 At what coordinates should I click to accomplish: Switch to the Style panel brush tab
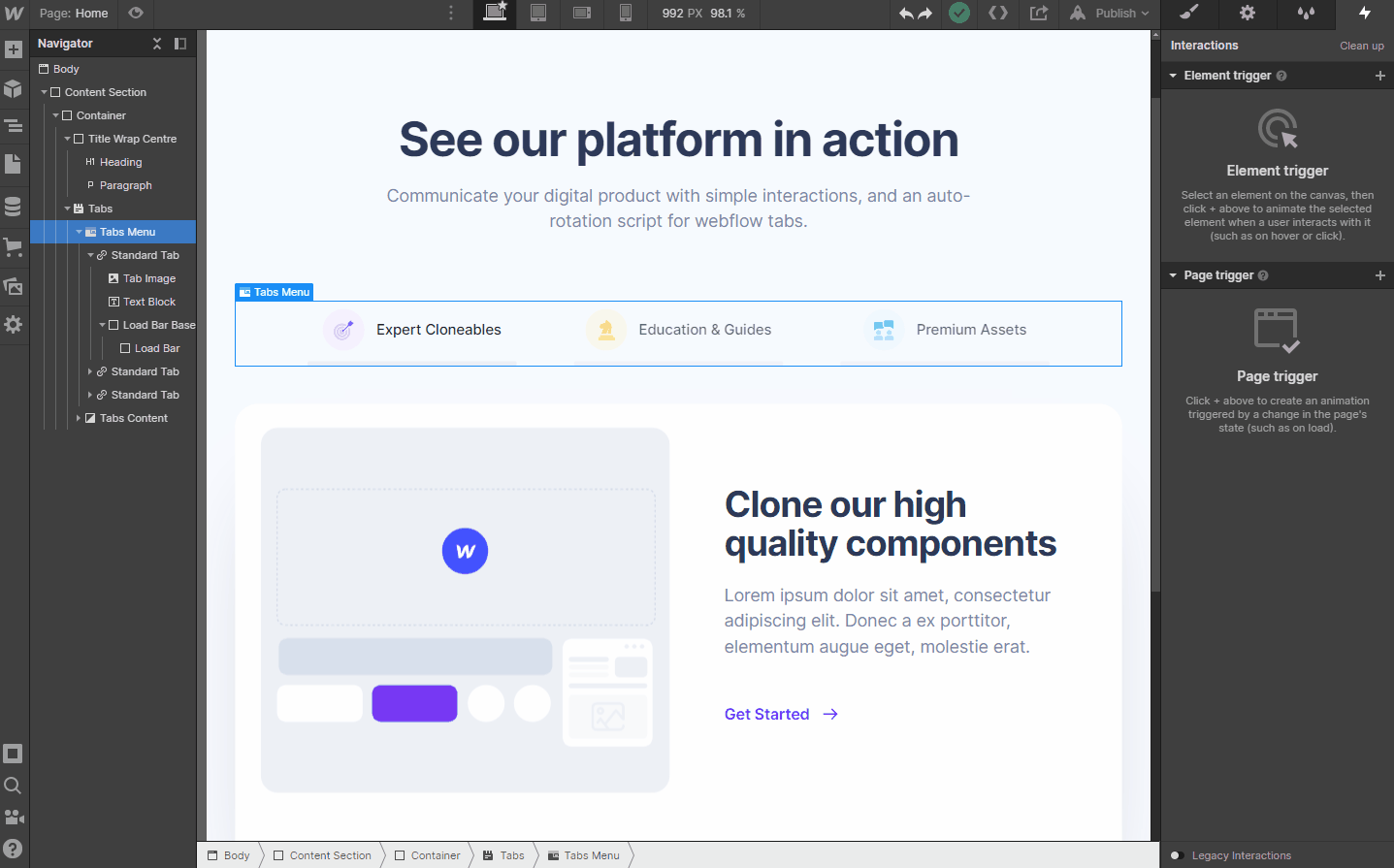pyautogui.click(x=1189, y=13)
